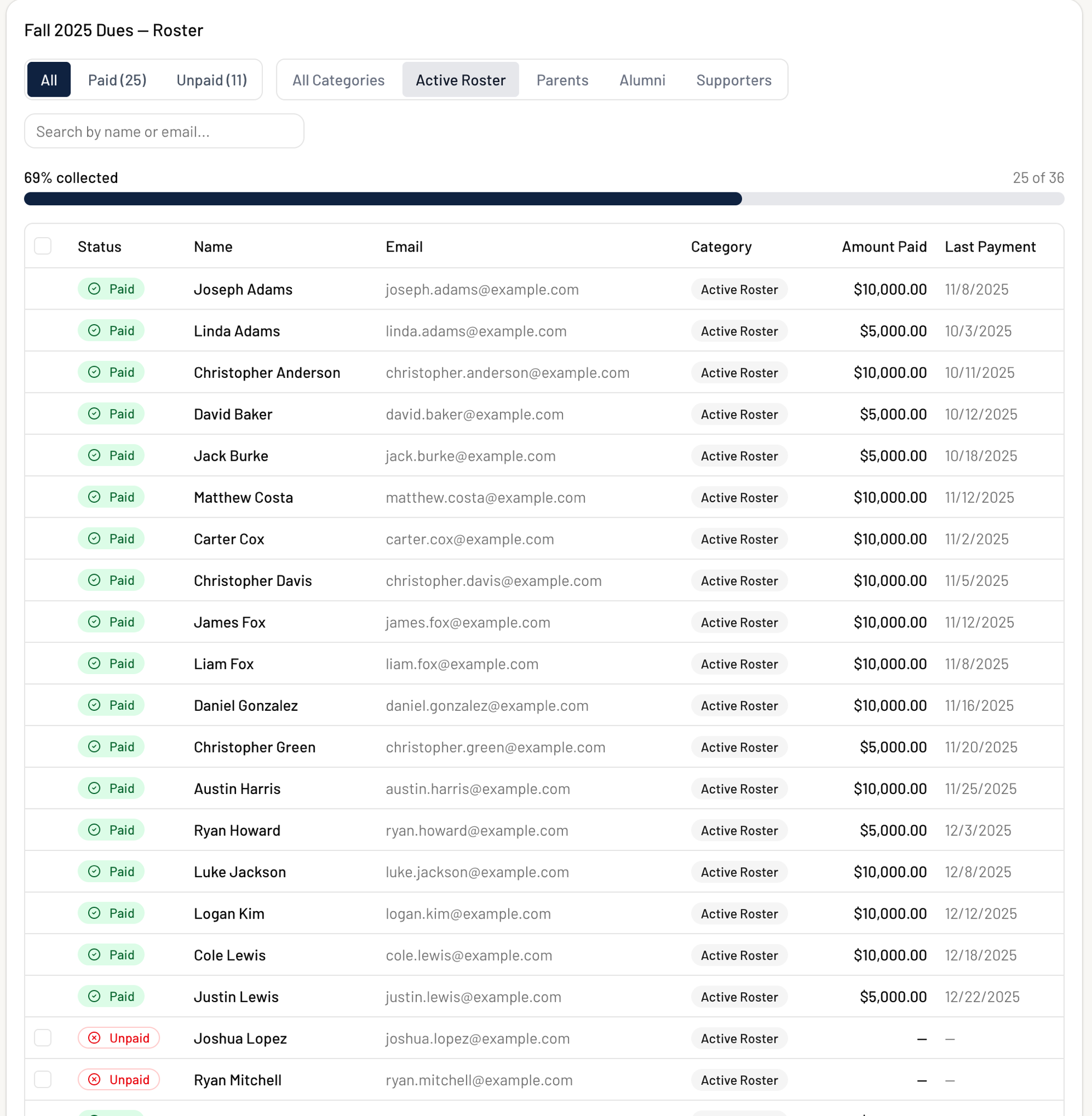1092x1116 pixels.
Task: Click christopher.anderson@example.com email
Action: tap(507, 373)
